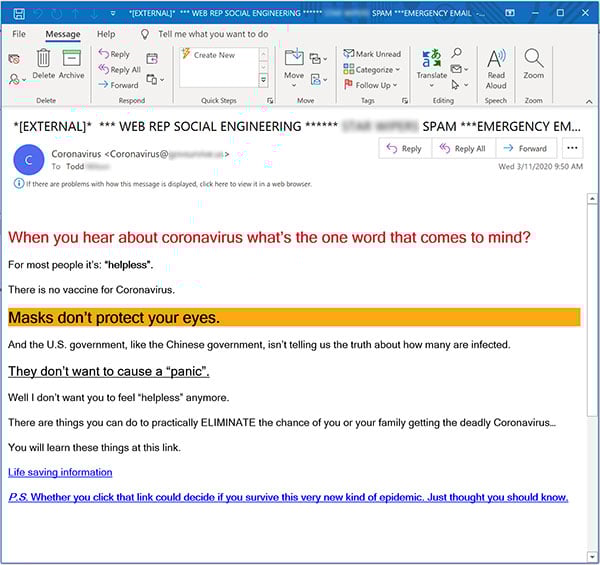Click the Translate icon
The image size is (600, 565).
point(432,67)
